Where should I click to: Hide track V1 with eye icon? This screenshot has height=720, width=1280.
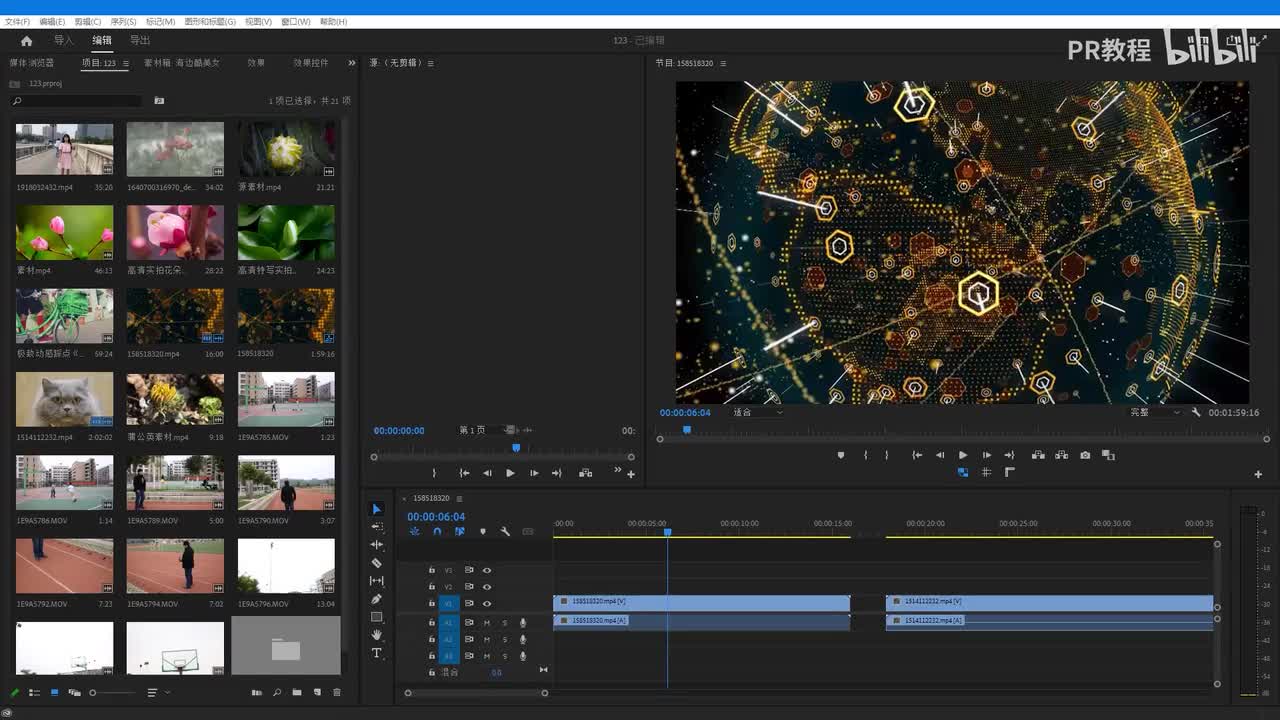tap(487, 604)
